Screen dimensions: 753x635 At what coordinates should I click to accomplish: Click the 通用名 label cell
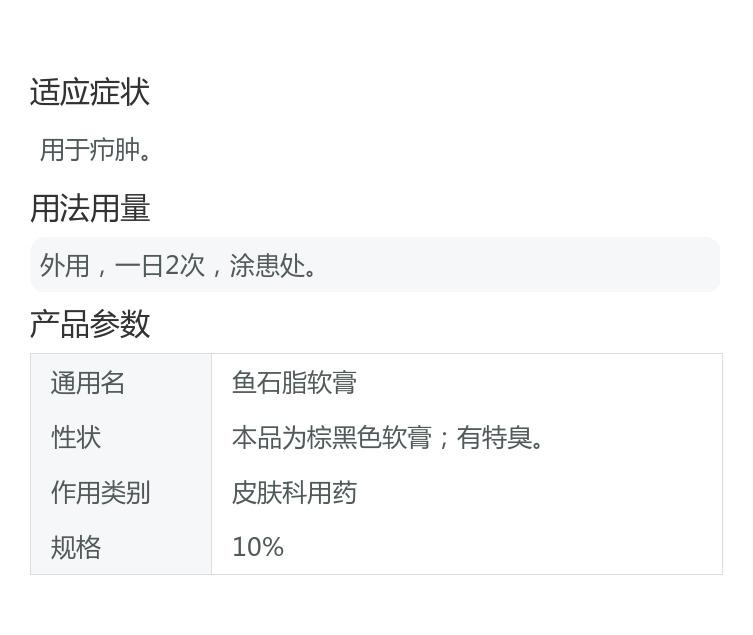[x=121, y=383]
